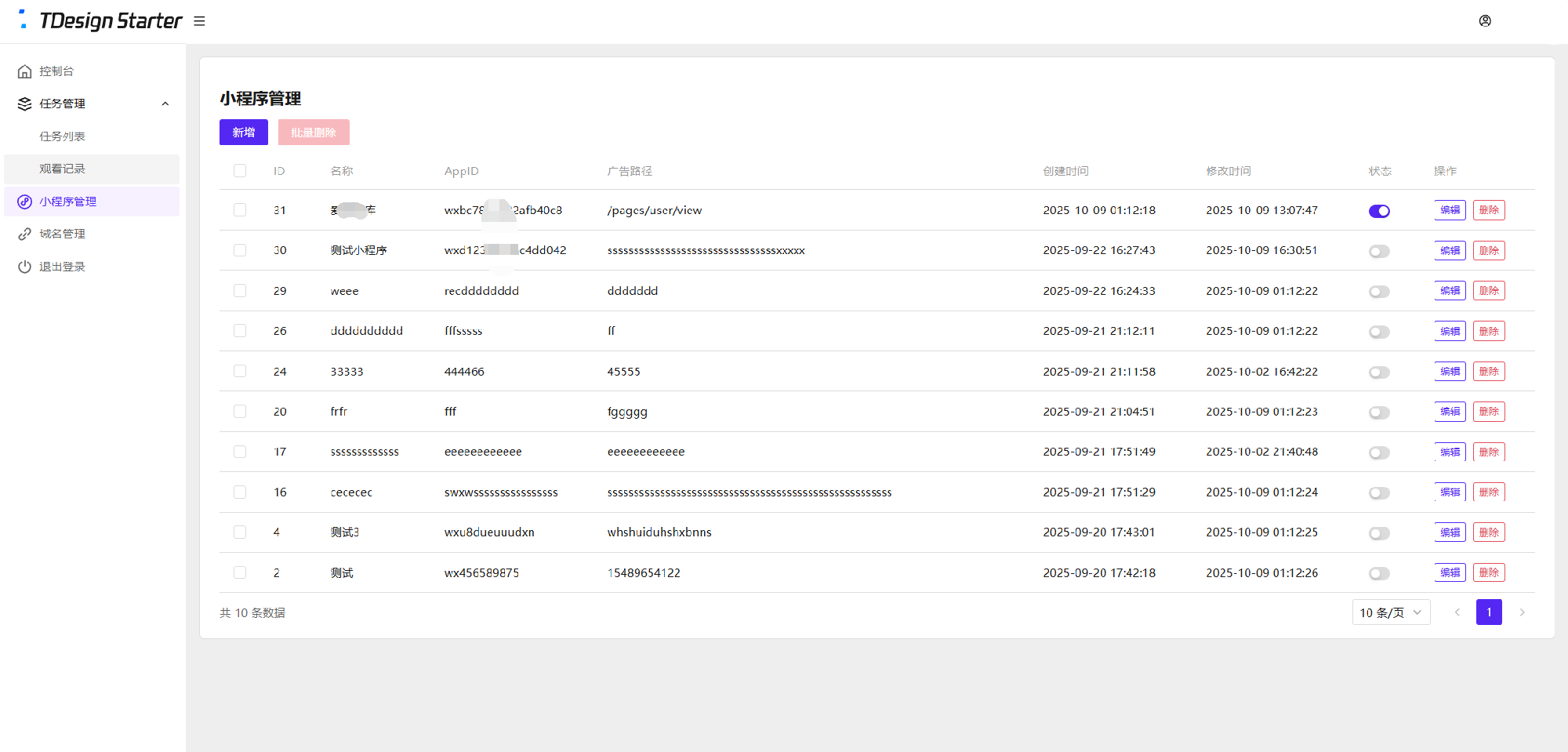Click the link icon for 域名管理
Viewport: 1568px width, 752px height.
coord(24,234)
